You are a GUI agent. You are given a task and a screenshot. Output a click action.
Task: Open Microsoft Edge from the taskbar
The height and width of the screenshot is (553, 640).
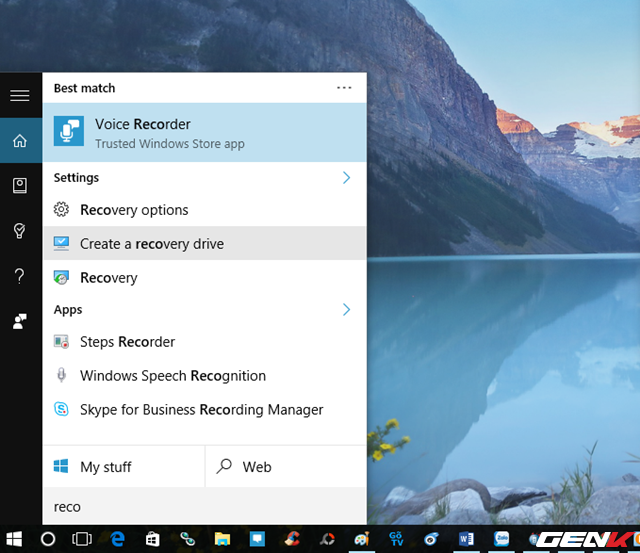coord(117,539)
